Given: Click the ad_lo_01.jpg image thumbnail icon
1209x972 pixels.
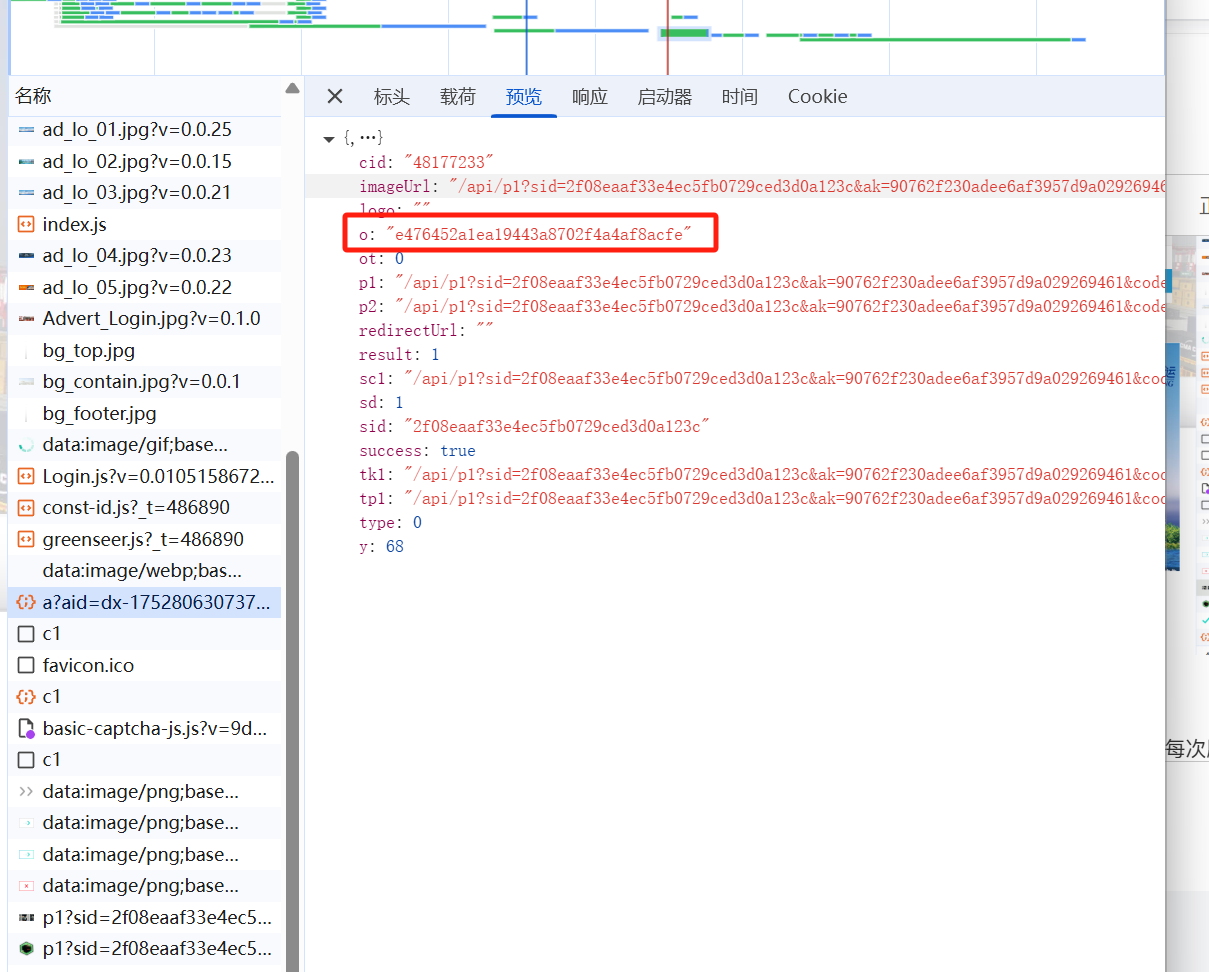Looking at the screenshot, I should click(x=26, y=130).
